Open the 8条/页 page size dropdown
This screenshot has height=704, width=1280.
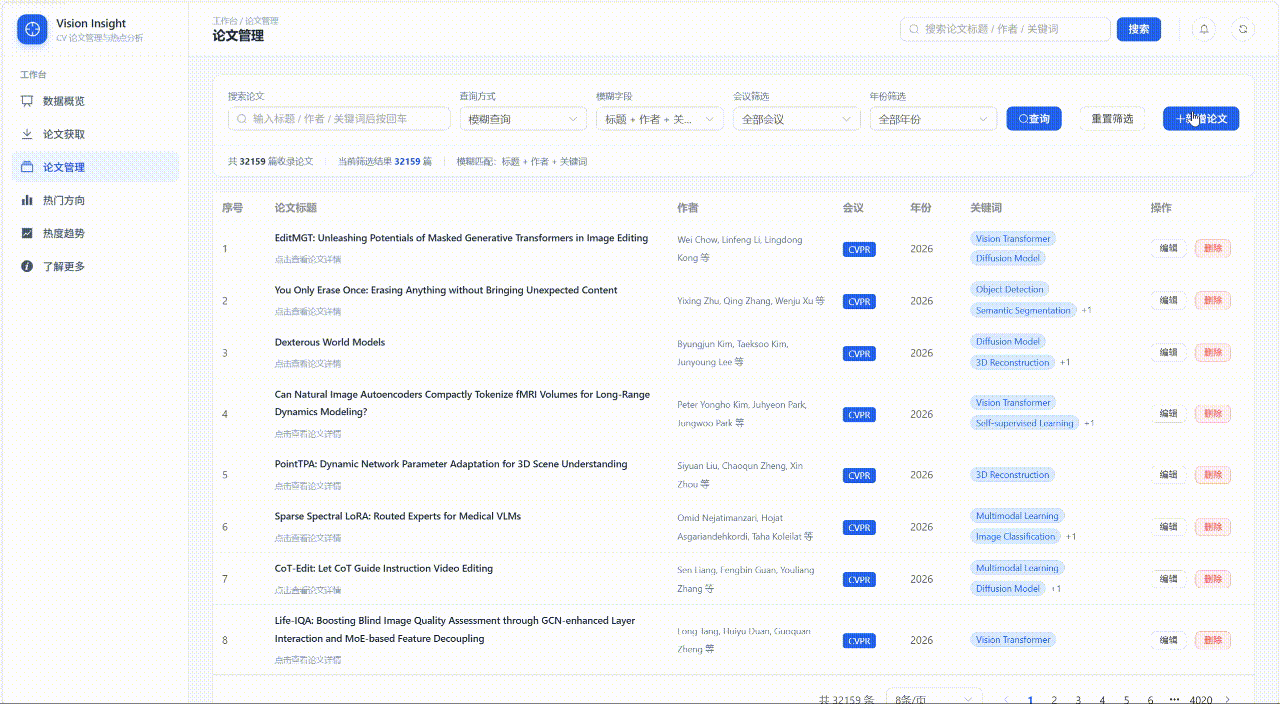click(x=934, y=699)
